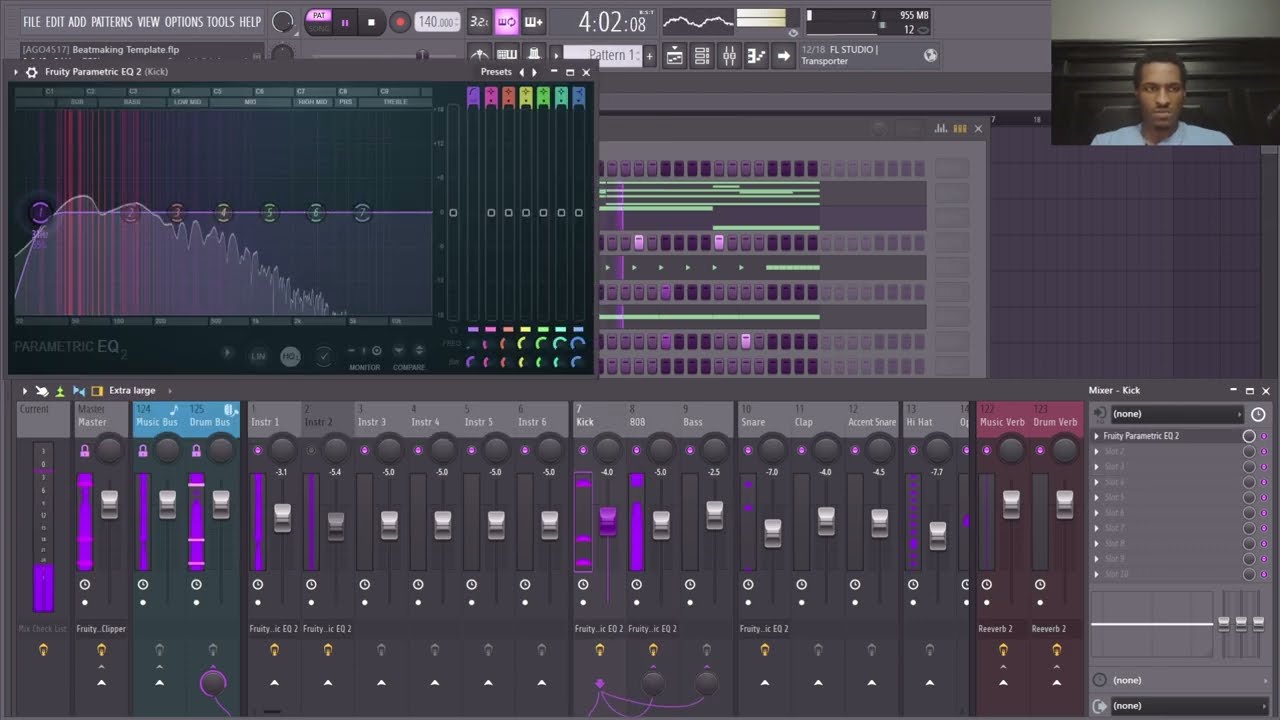Click Fruity Clipper slot on Master track

tap(101, 629)
